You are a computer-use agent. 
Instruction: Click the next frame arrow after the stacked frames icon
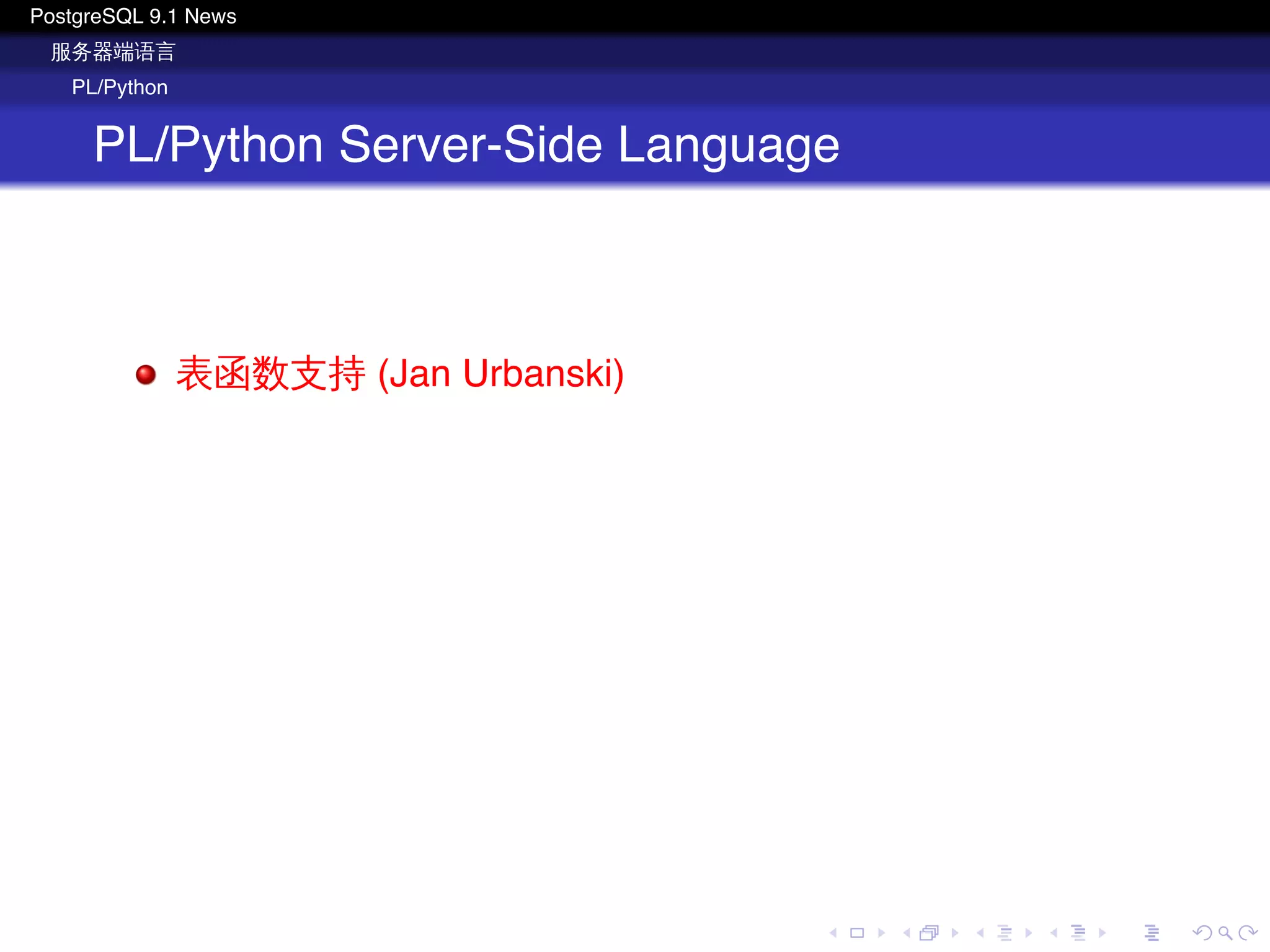(x=955, y=932)
